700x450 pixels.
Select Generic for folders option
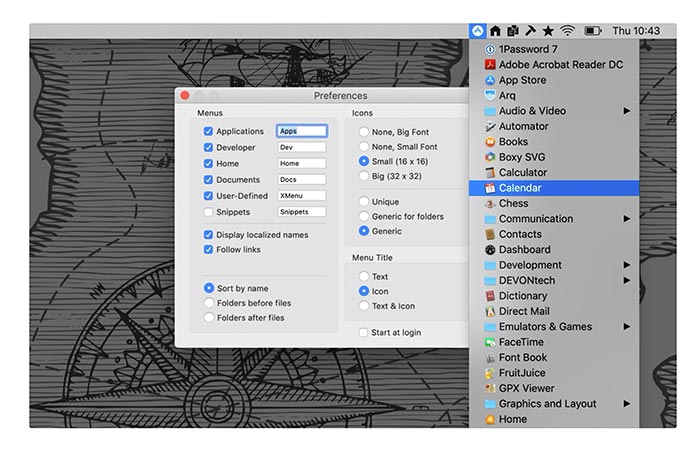click(364, 217)
